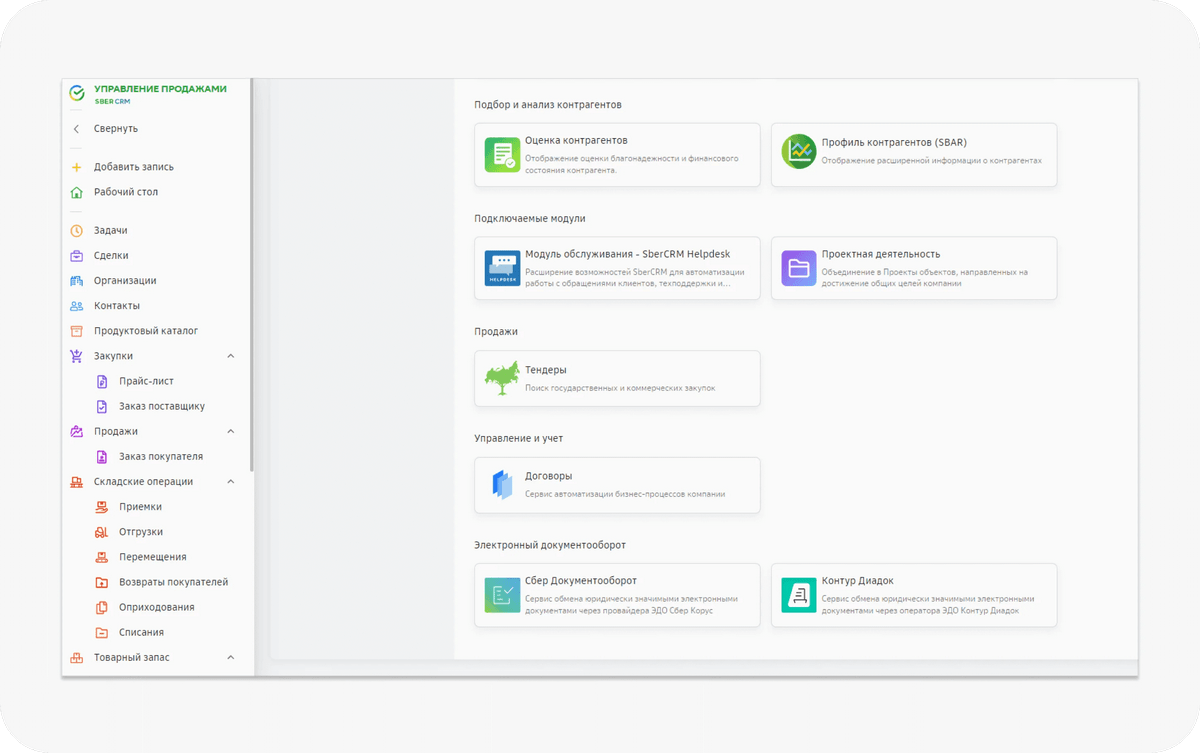Collapse the Товарный запас chevron

[231, 658]
